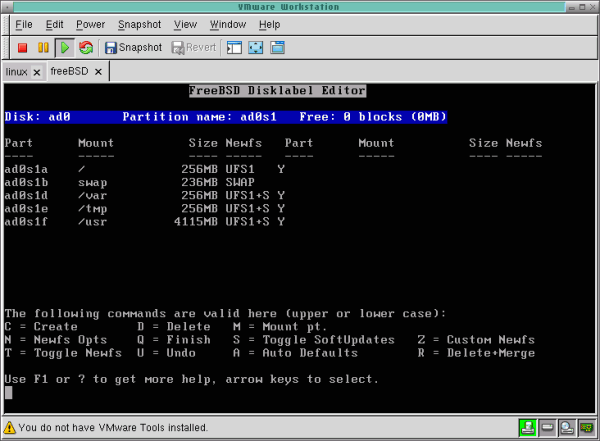Image resolution: width=600 pixels, height=441 pixels.
Task: Click the hard disk status bar icon
Action: (547, 428)
